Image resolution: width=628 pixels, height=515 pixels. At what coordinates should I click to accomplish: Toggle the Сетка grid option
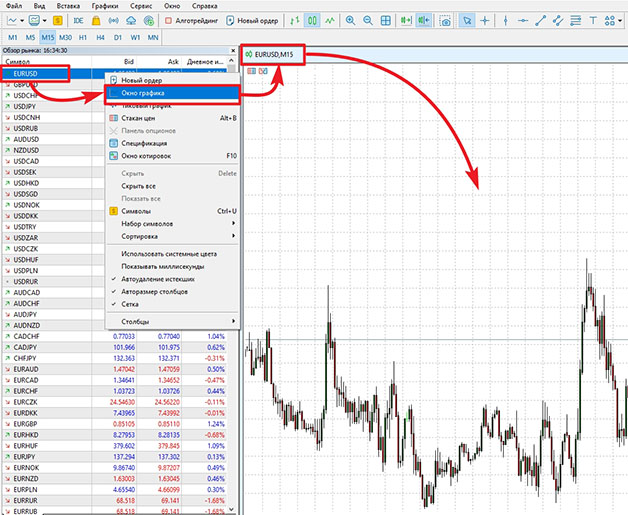tap(130, 303)
